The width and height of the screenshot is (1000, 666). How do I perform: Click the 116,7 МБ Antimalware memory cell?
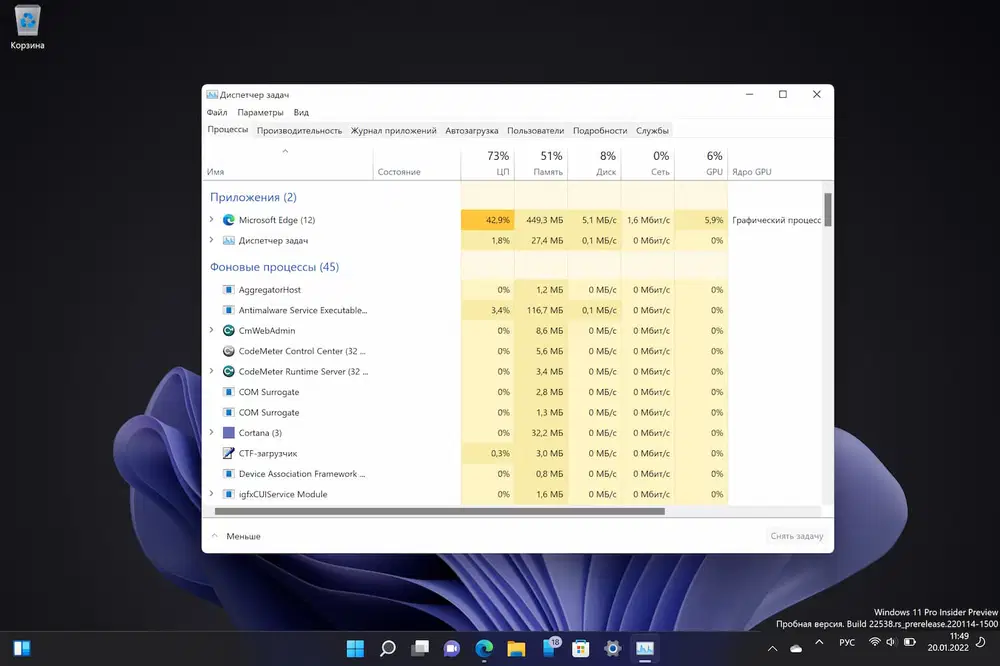(x=541, y=310)
